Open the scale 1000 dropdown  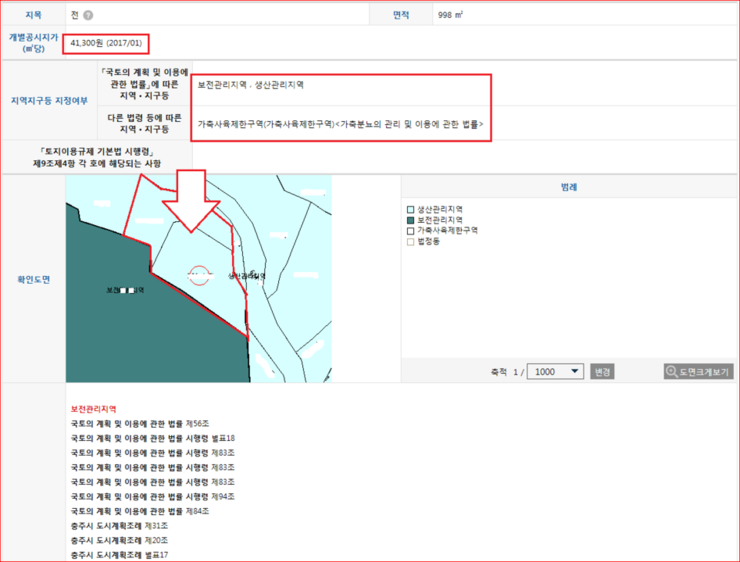pos(555,371)
